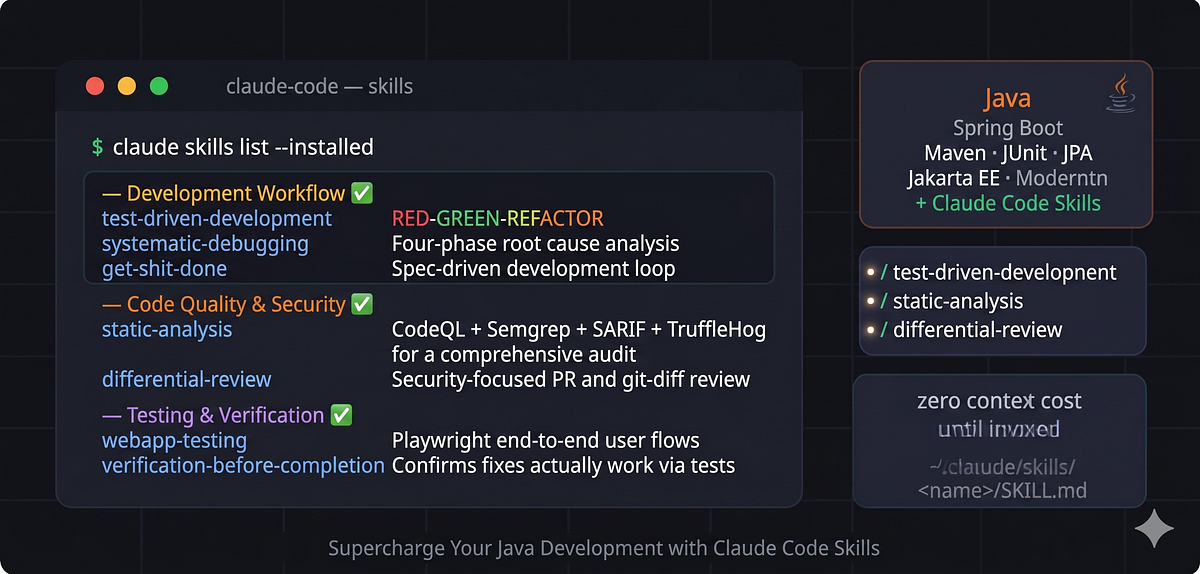1200x574 pixels.
Task: Click the sparkle star icon
Action: click(1153, 528)
